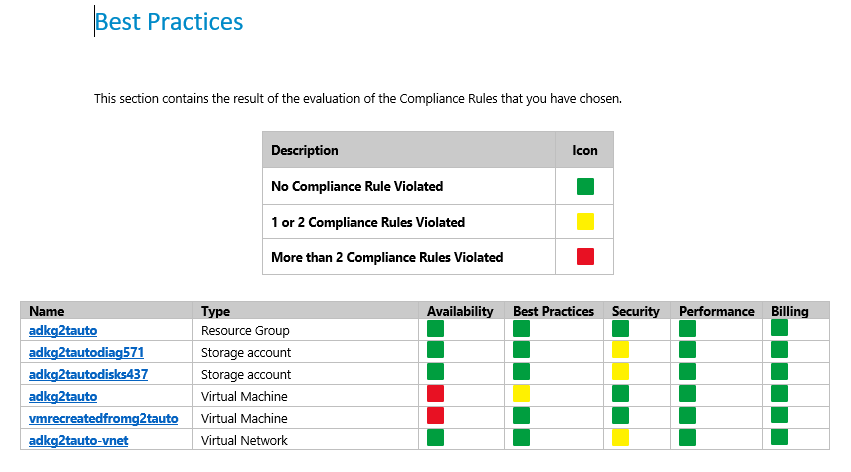Click yellow Security icon for adkg2tauto-vnet
Viewport: 851px width, 472px height.
pos(620,437)
